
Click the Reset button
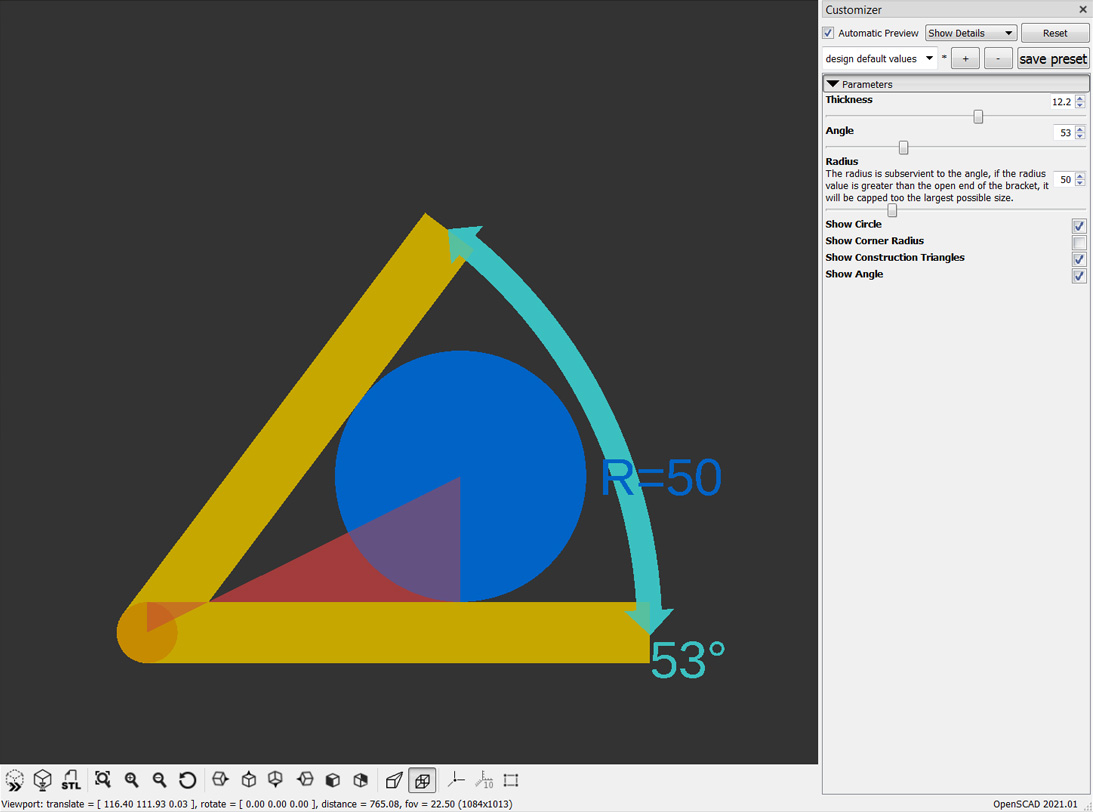point(1055,33)
